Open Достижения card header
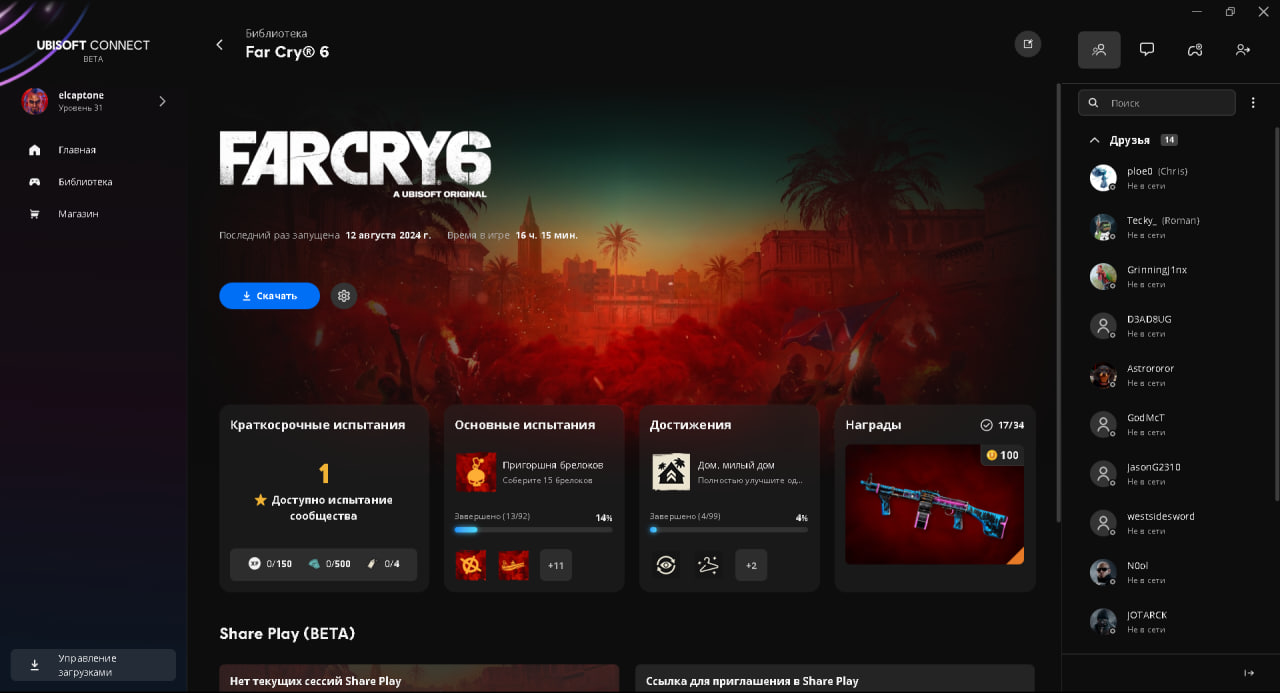This screenshot has height=693, width=1280. (690, 425)
